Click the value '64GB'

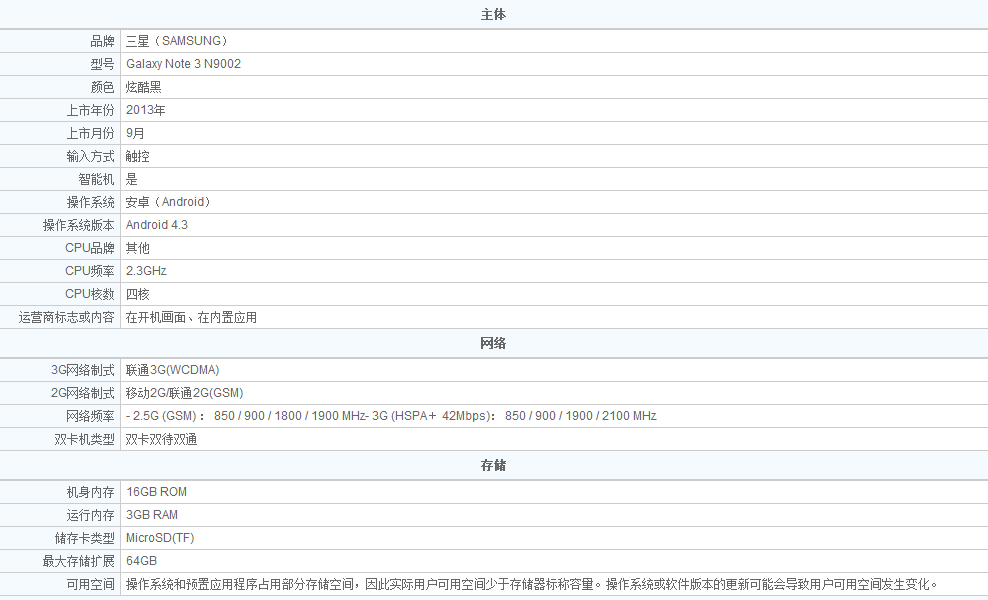[141, 561]
